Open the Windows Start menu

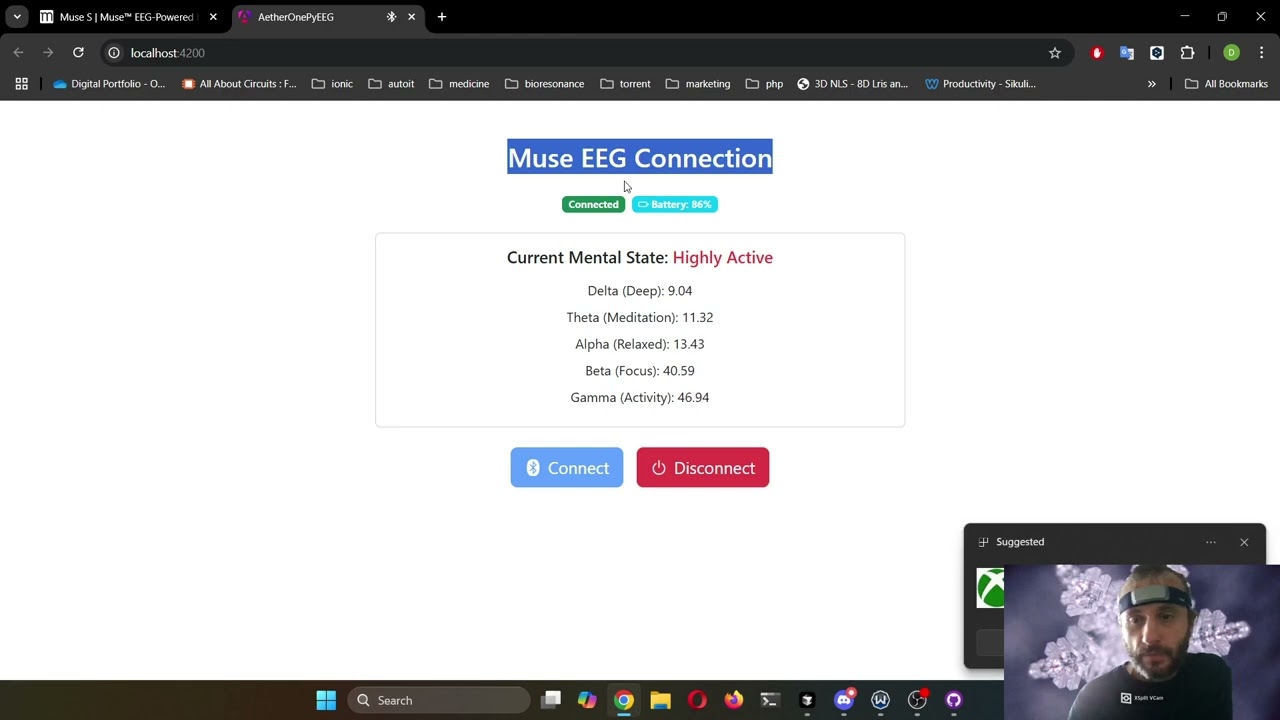point(326,700)
